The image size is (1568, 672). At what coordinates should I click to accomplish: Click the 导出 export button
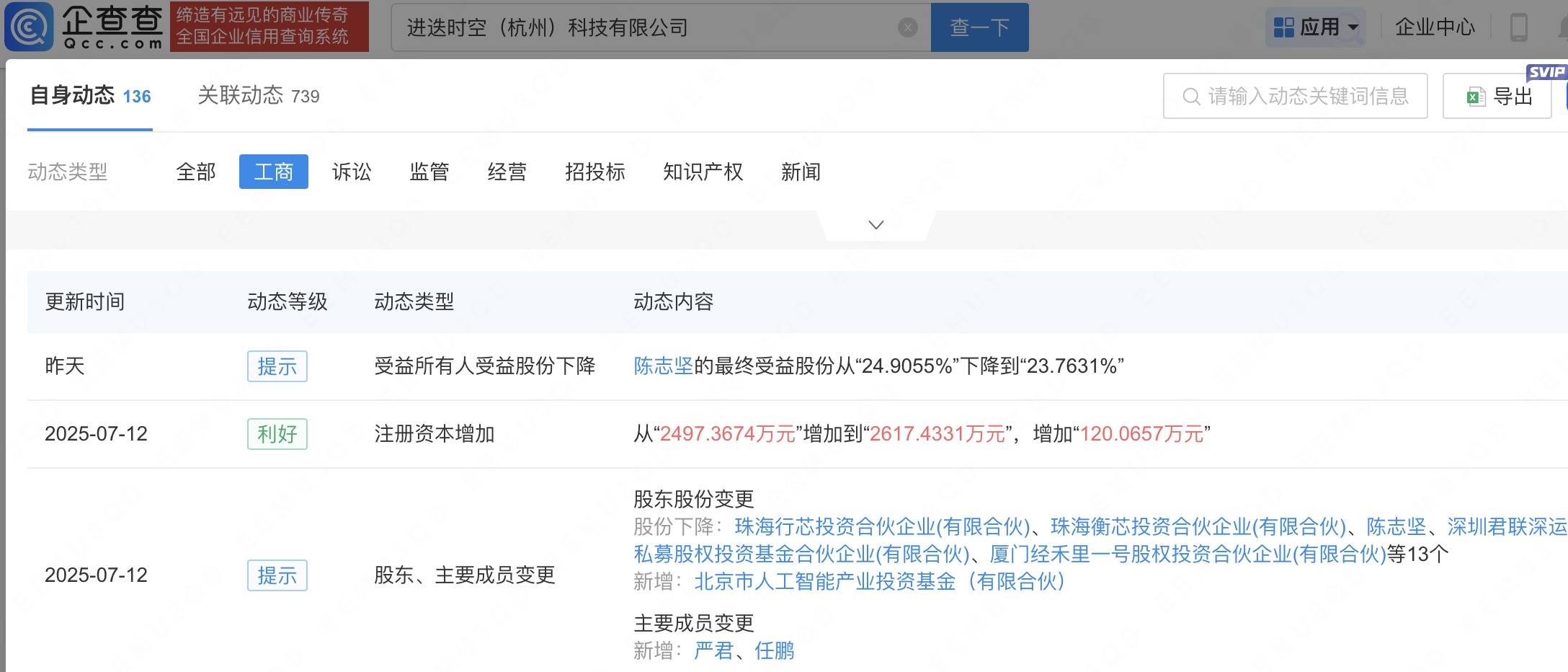coord(1497,96)
